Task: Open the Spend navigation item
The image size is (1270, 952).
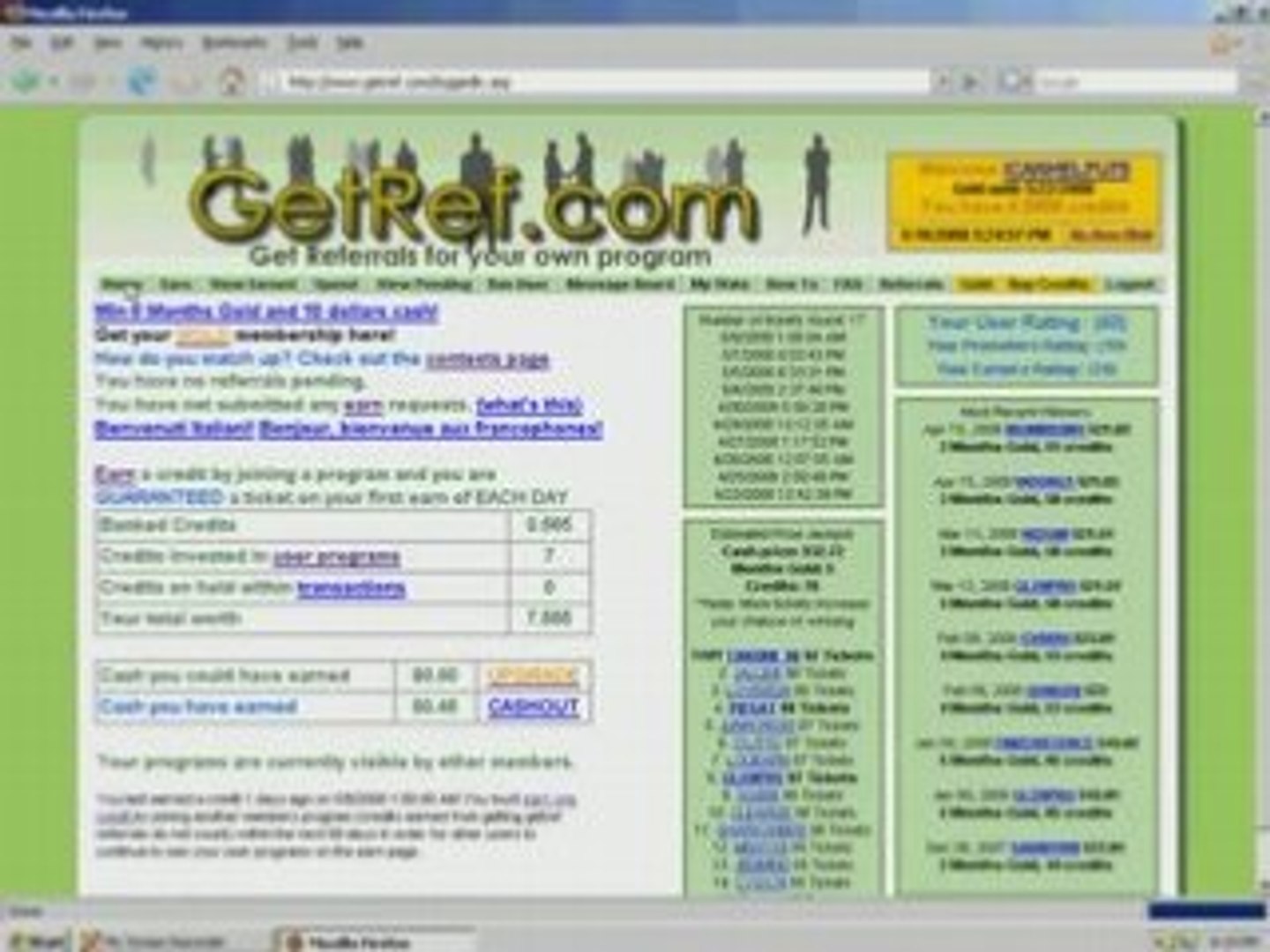Action: click(x=336, y=284)
